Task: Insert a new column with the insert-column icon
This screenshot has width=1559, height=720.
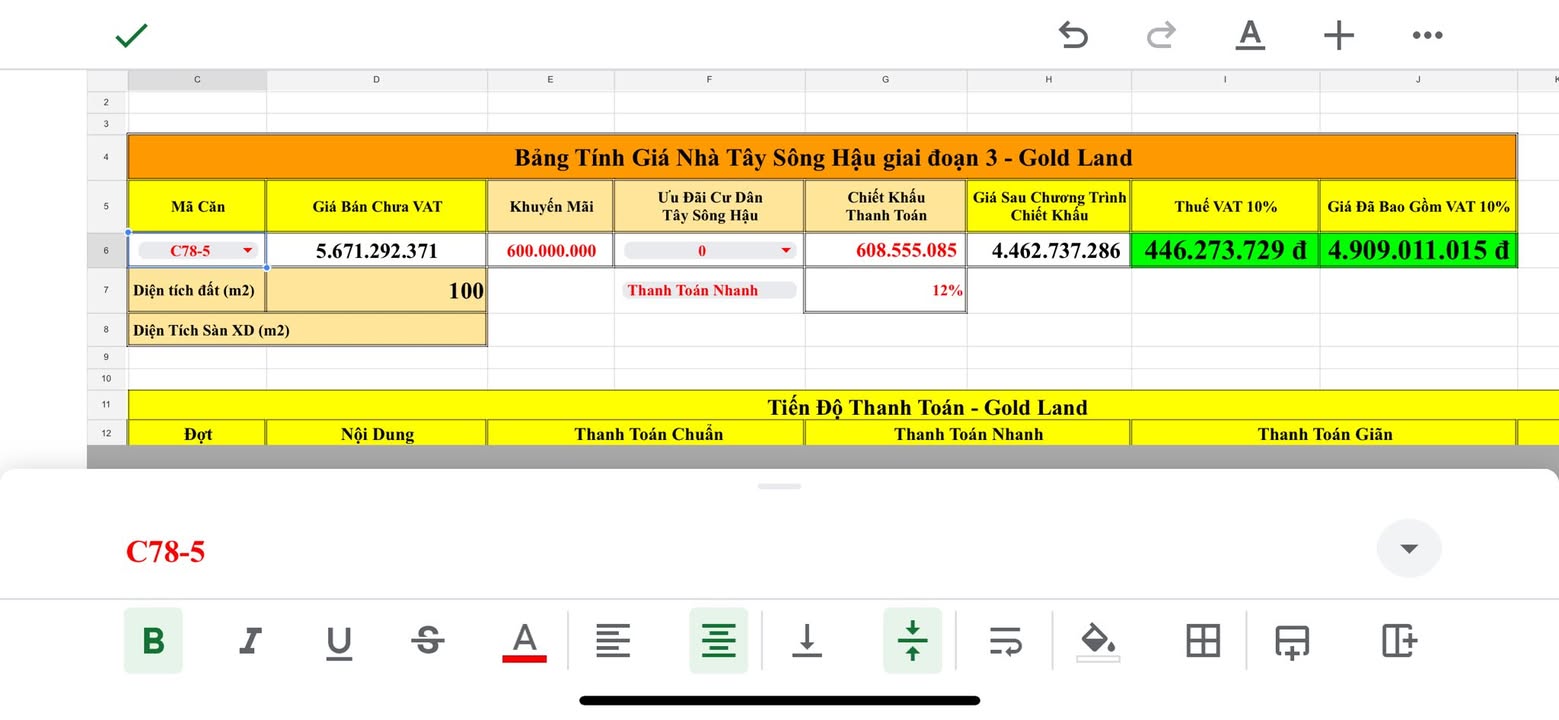Action: pyautogui.click(x=1397, y=641)
